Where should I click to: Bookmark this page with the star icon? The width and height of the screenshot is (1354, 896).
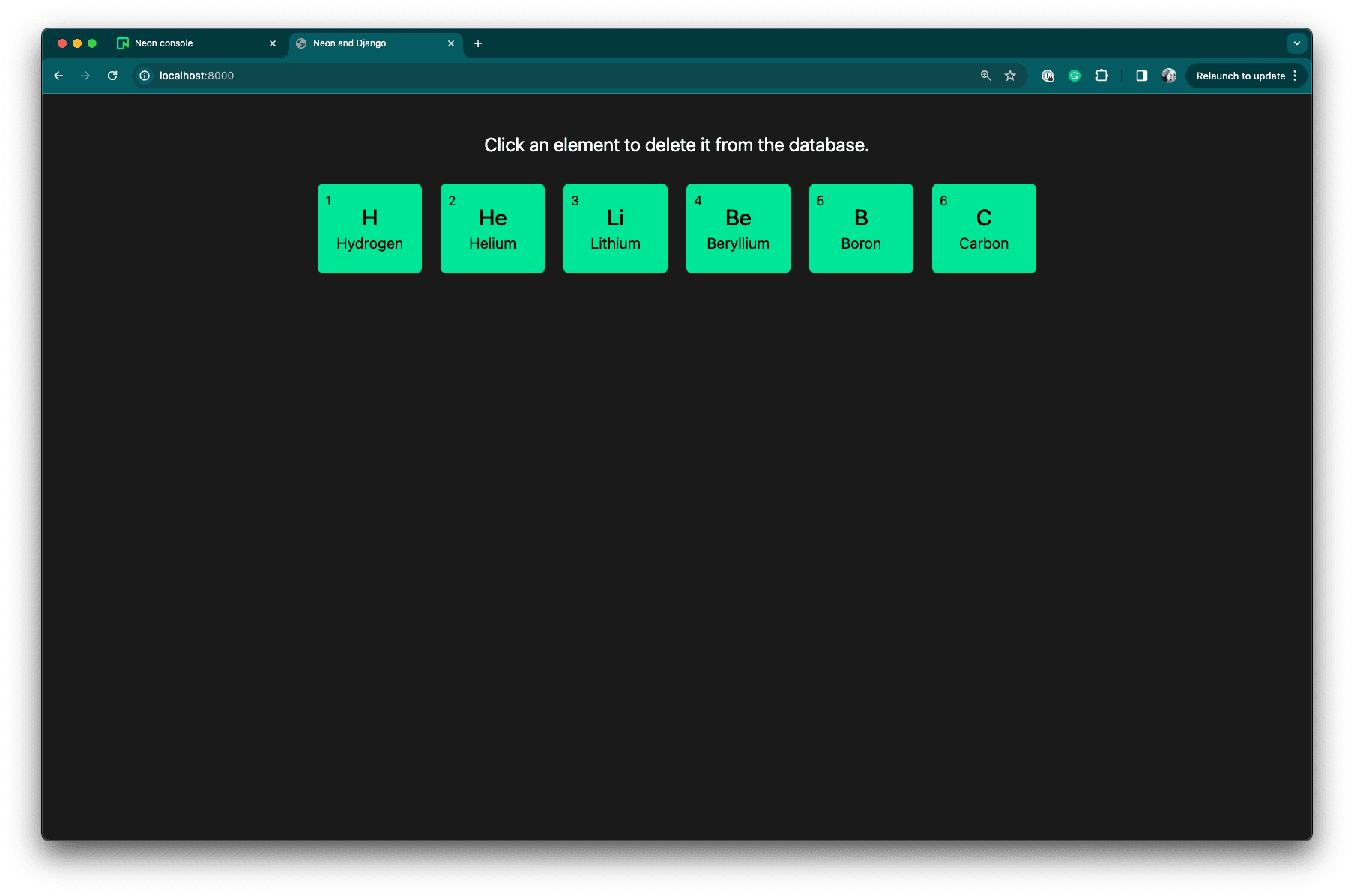[1010, 76]
